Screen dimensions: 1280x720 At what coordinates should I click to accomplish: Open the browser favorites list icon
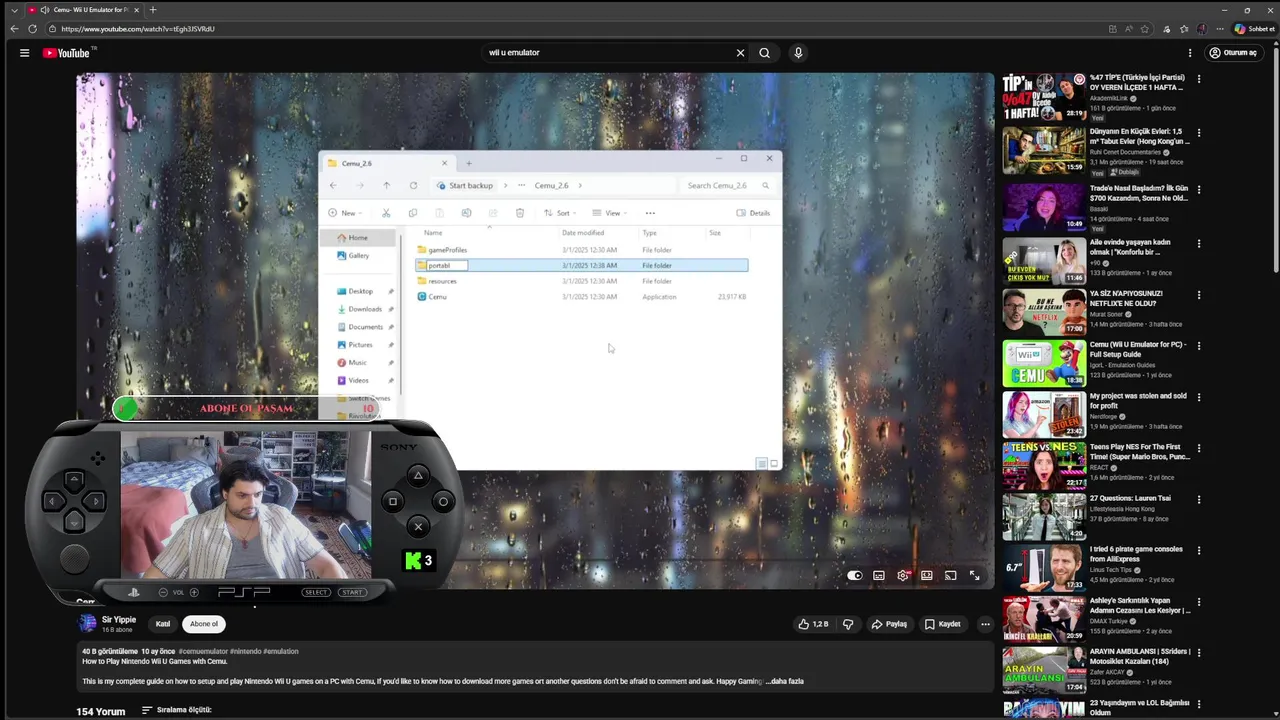tap(1184, 29)
